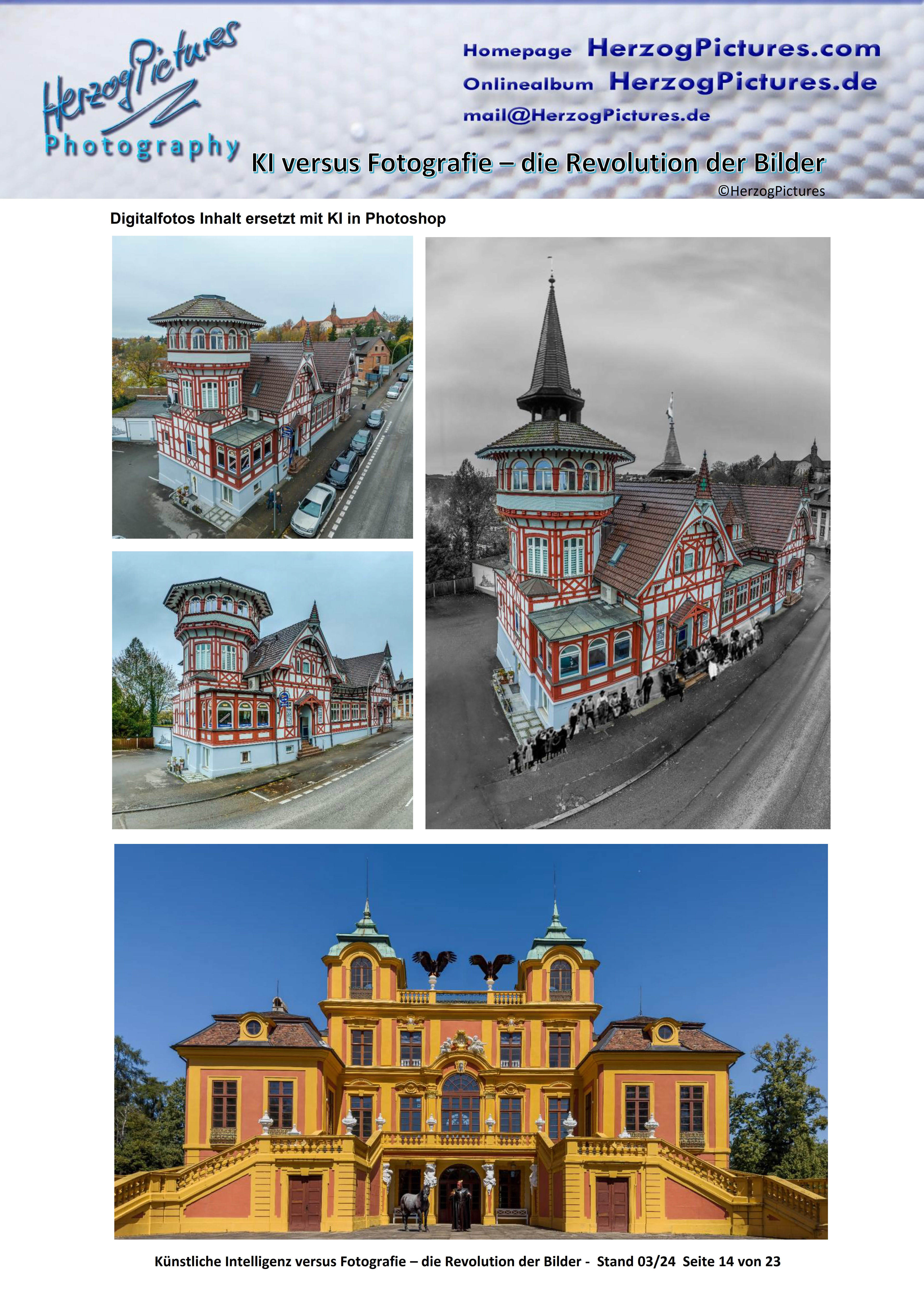924x1307 pixels.
Task: Select the half-timbered house photo without cars
Action: click(262, 690)
